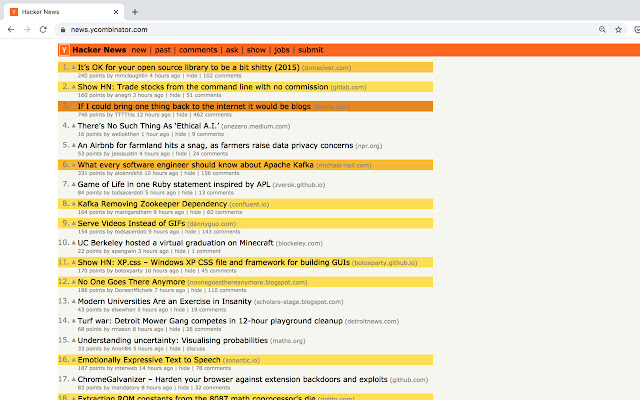The width and height of the screenshot is (640, 400).
Task: Open 'ChromeGalvanizer' story link
Action: pos(232,379)
